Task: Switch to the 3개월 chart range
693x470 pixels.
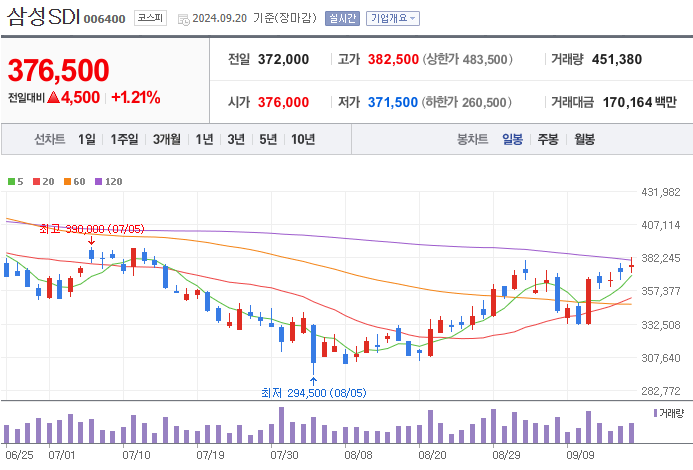Action: (167, 140)
